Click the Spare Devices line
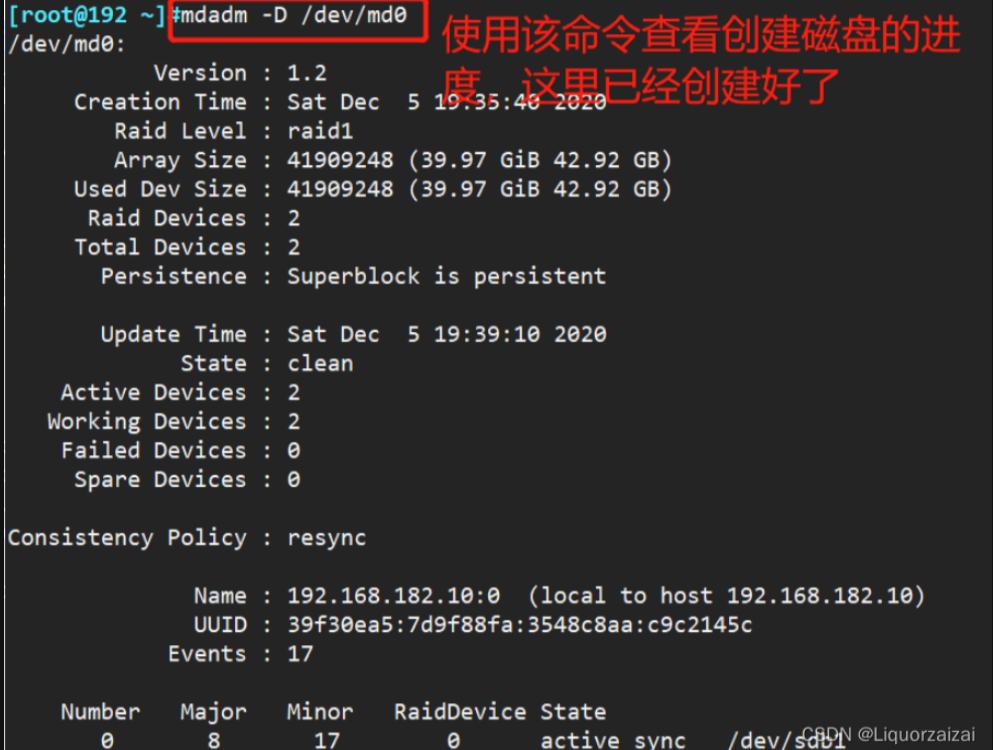This screenshot has width=993, height=750. (x=187, y=480)
